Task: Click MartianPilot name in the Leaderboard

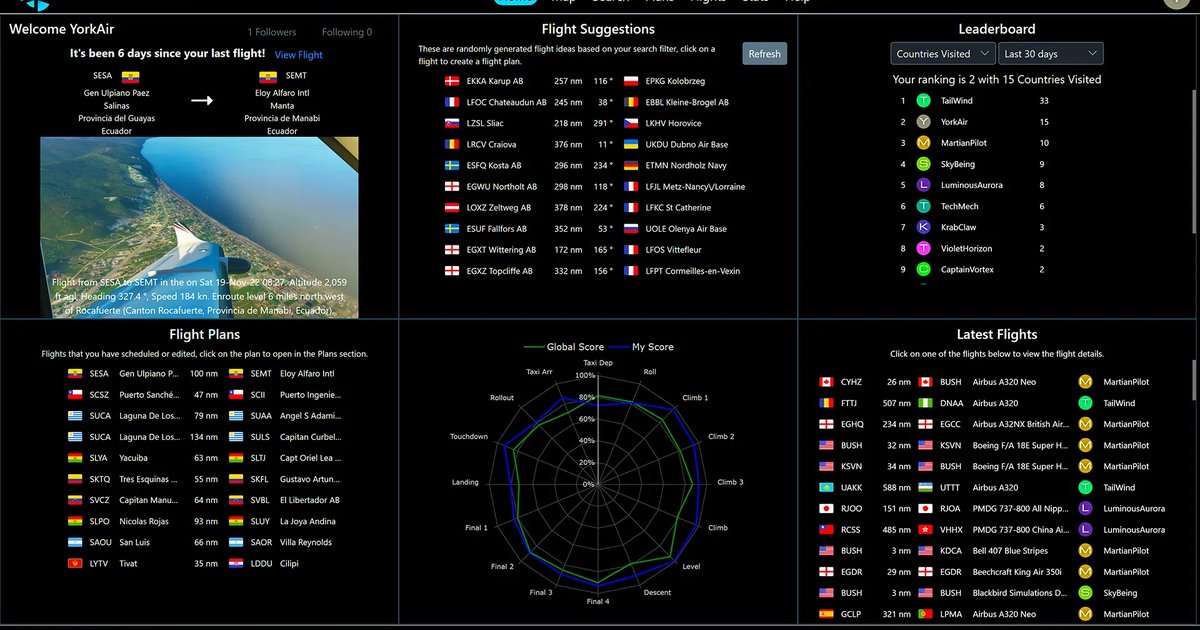Action: click(964, 143)
